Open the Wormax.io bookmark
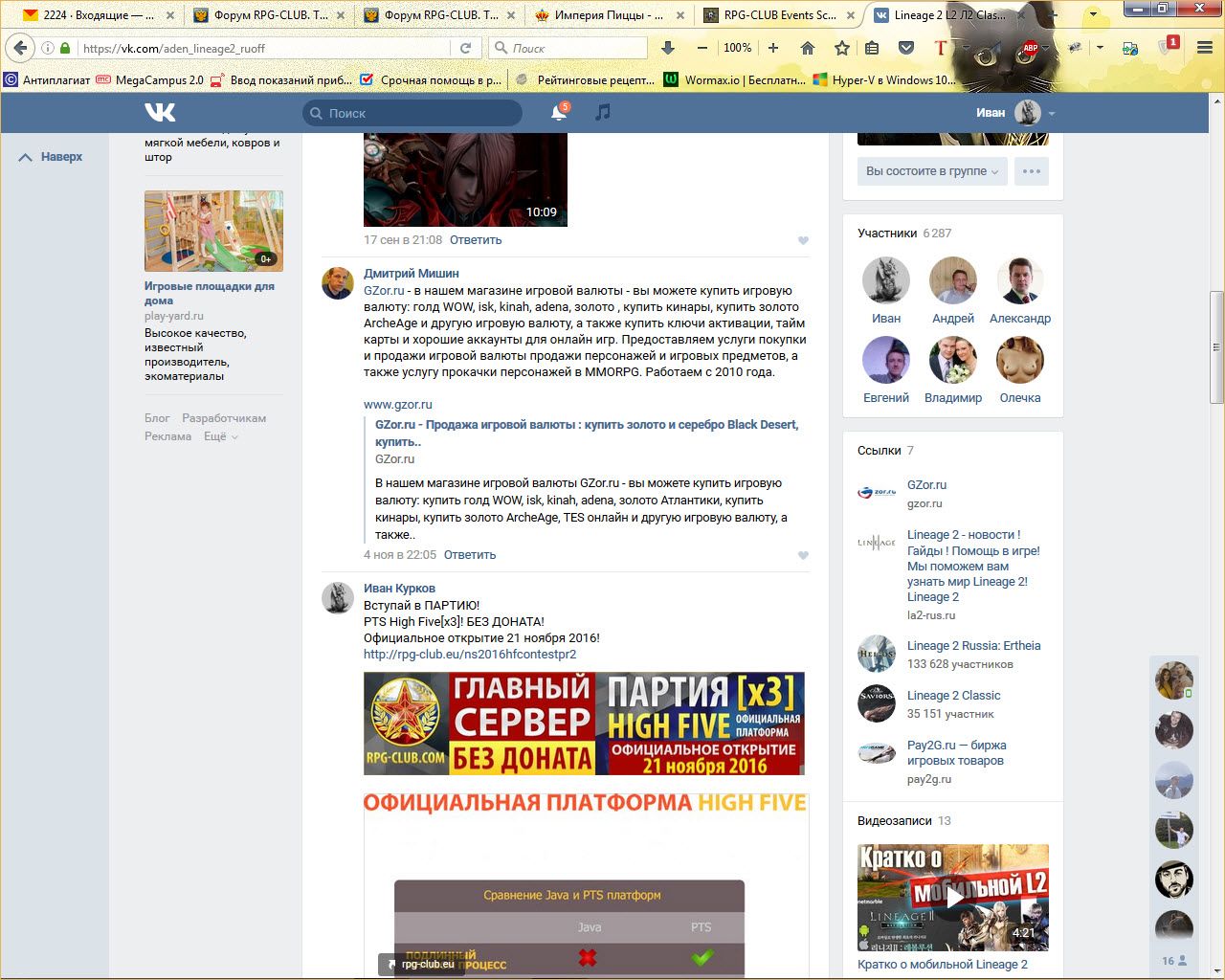 pyautogui.click(x=735, y=80)
